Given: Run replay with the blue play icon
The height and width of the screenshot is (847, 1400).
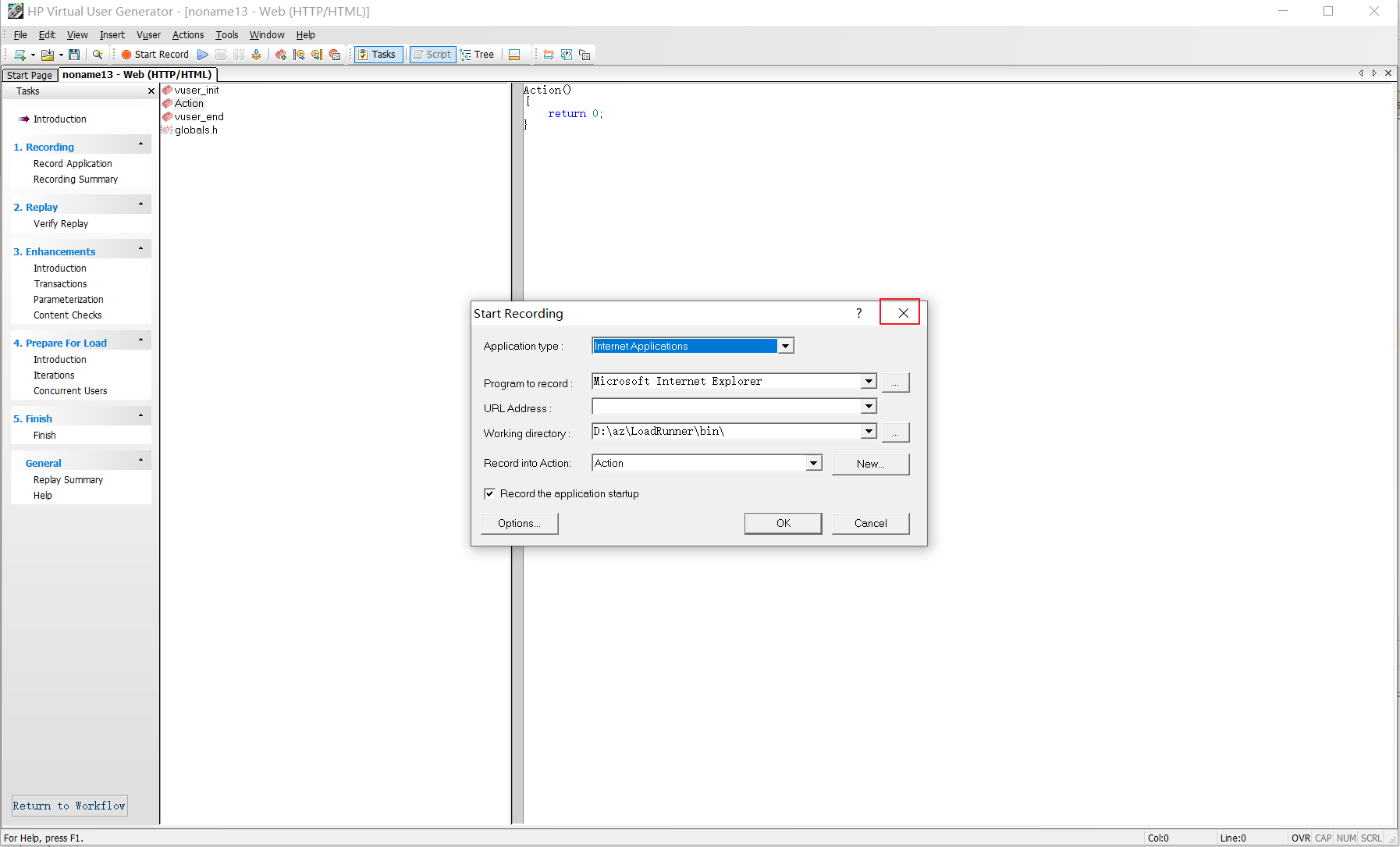Looking at the screenshot, I should (203, 55).
